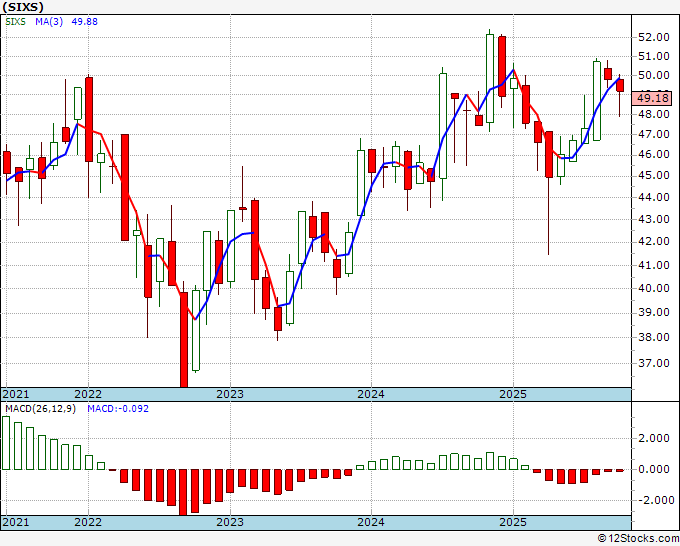Click 2022 on the MACD panel timeline

[88, 522]
